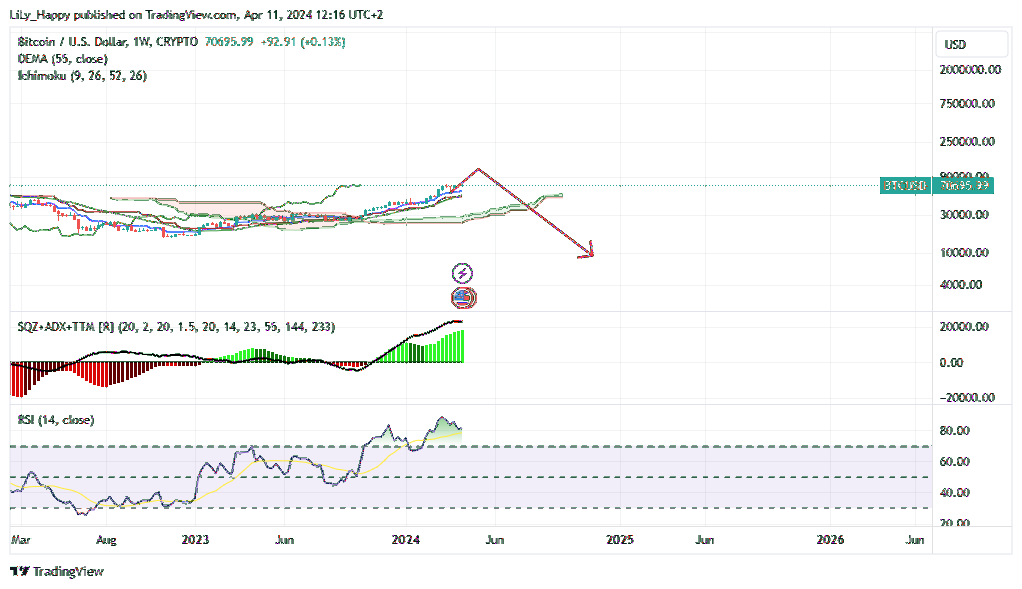Click the US flag economic event icon
Viewport: 1022px width, 589px height.
[463, 298]
